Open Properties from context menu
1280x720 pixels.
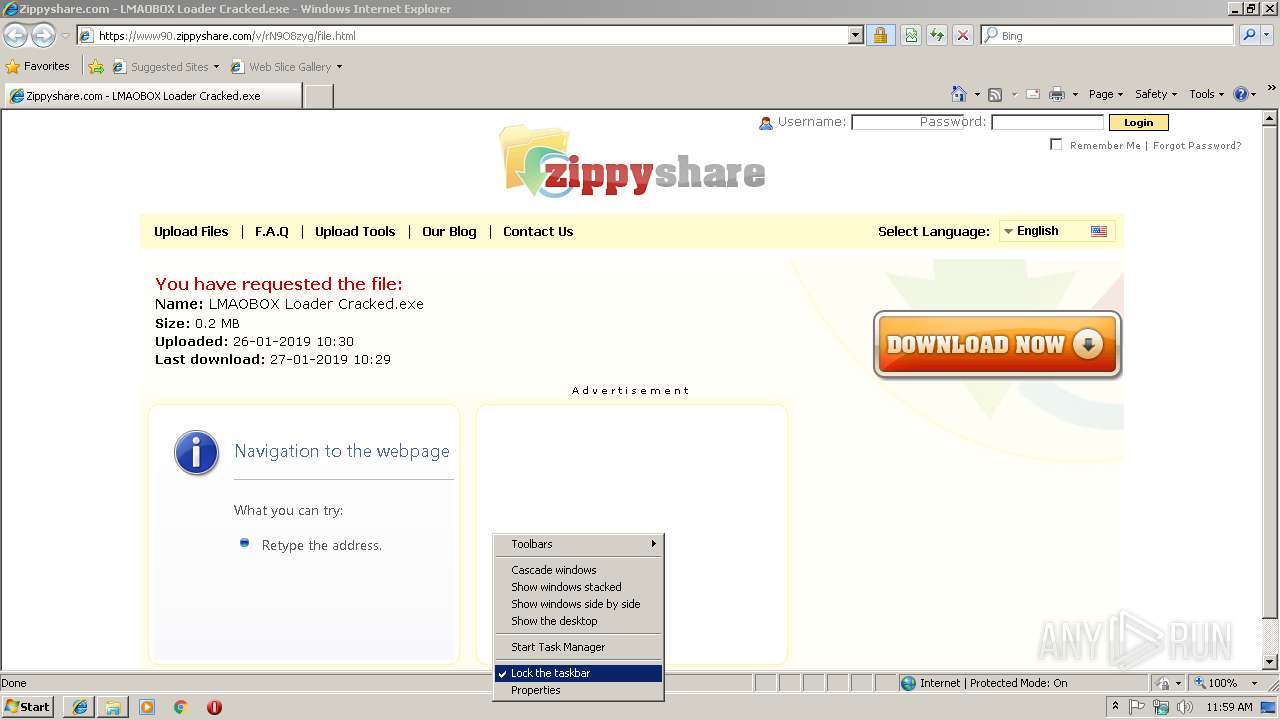coord(579,690)
